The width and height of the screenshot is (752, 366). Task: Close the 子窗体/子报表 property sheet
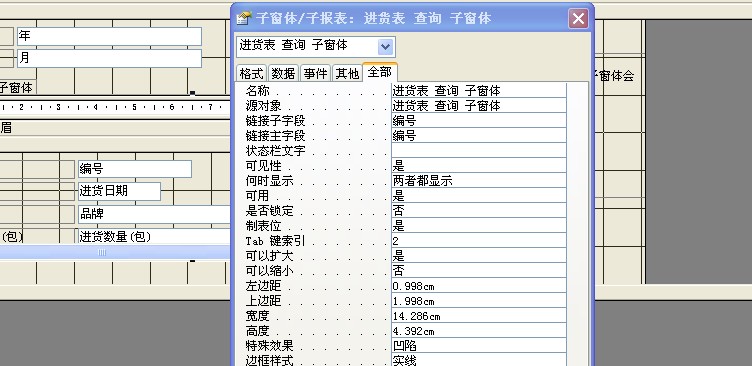tap(578, 19)
